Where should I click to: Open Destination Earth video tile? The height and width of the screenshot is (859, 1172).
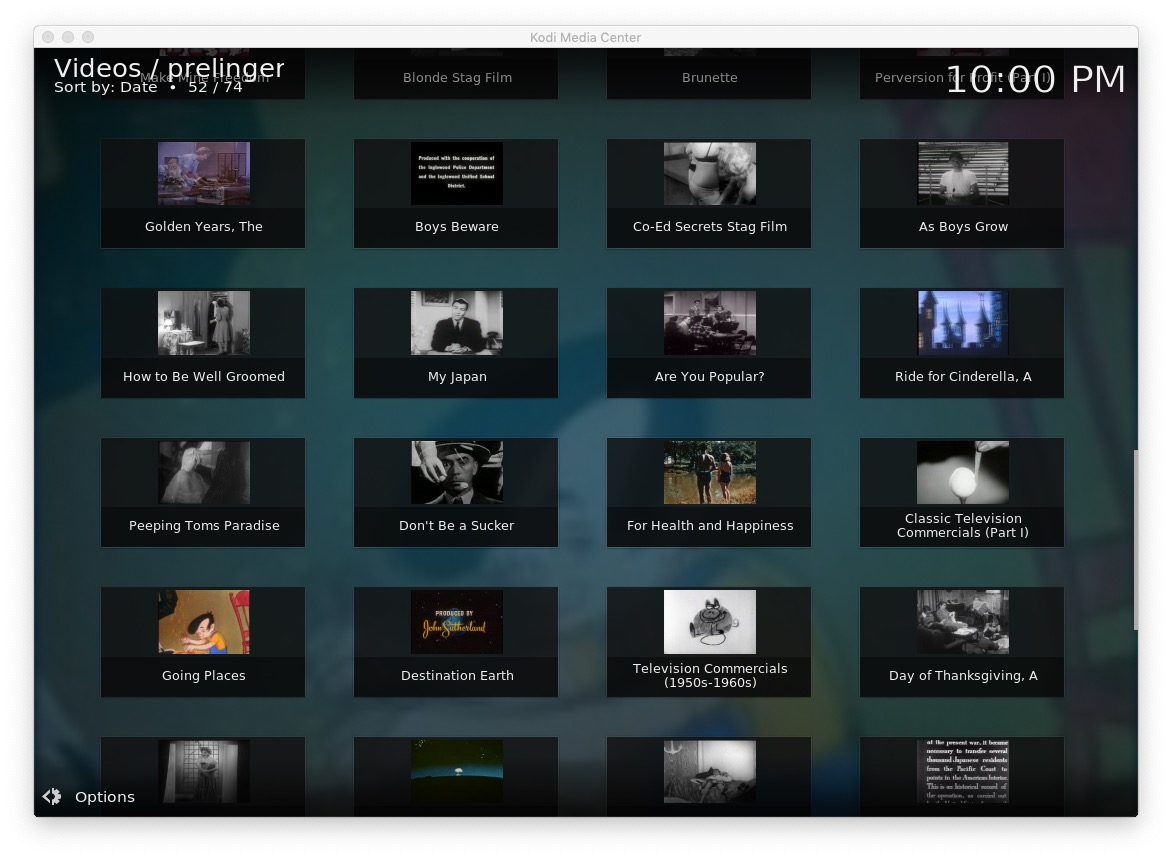456,642
